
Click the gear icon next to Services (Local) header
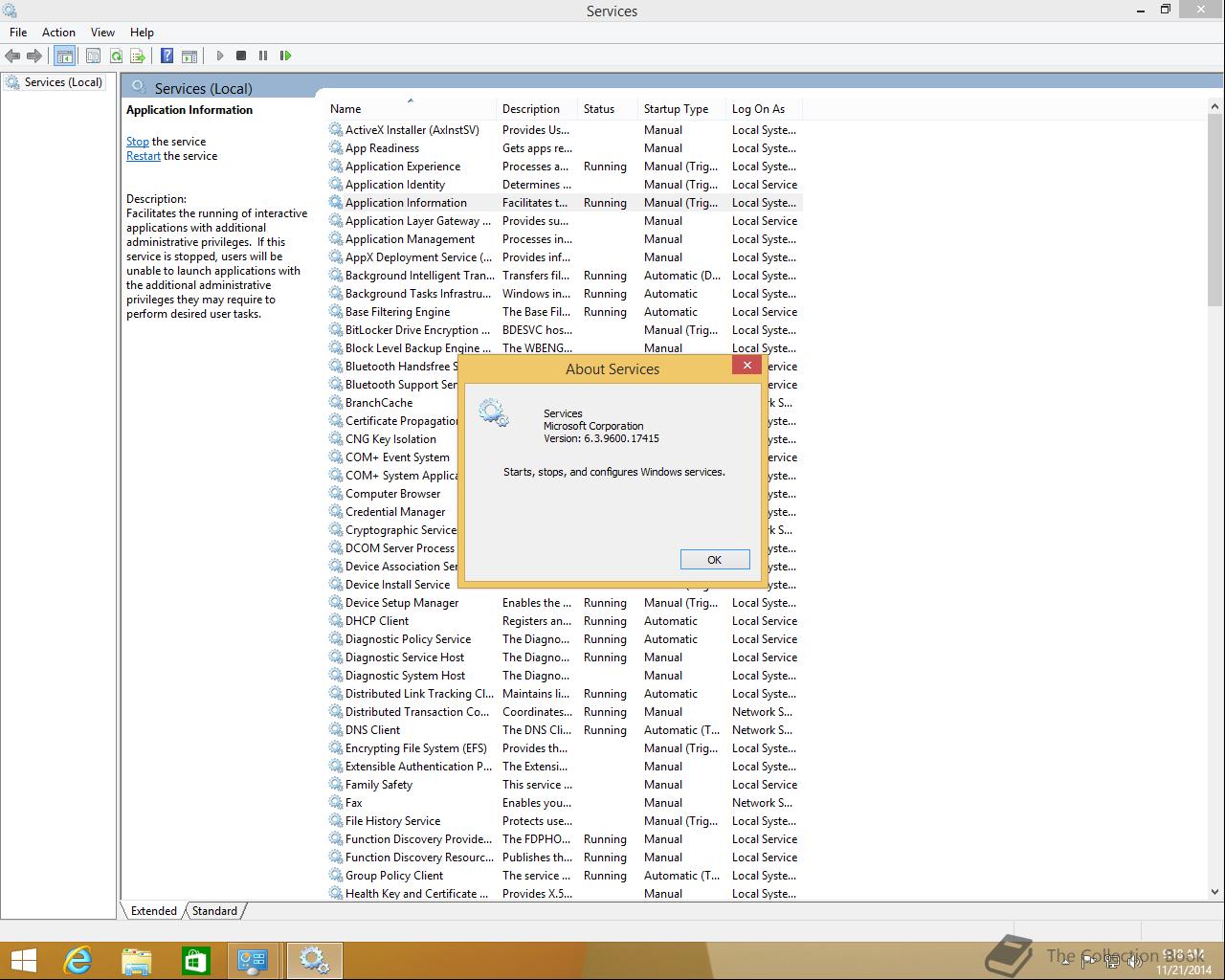pyautogui.click(x=139, y=87)
